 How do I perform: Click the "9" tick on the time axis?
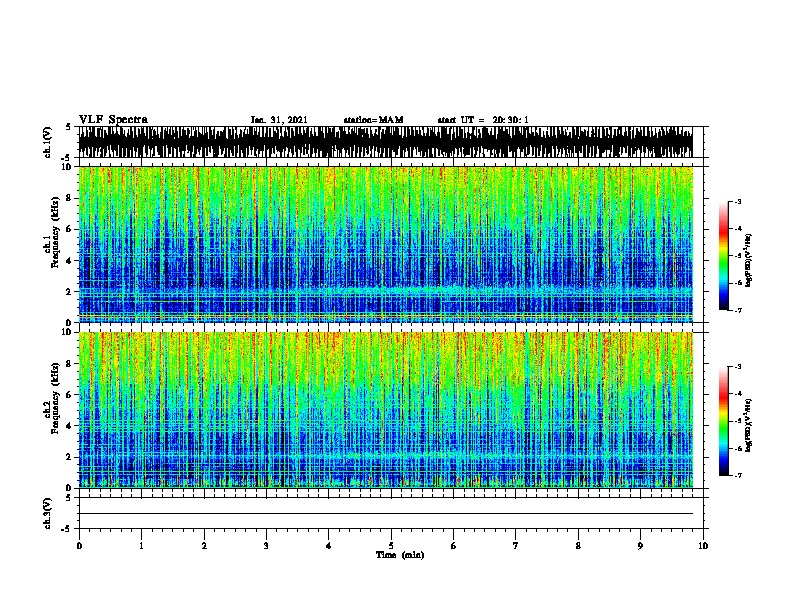pyautogui.click(x=640, y=546)
